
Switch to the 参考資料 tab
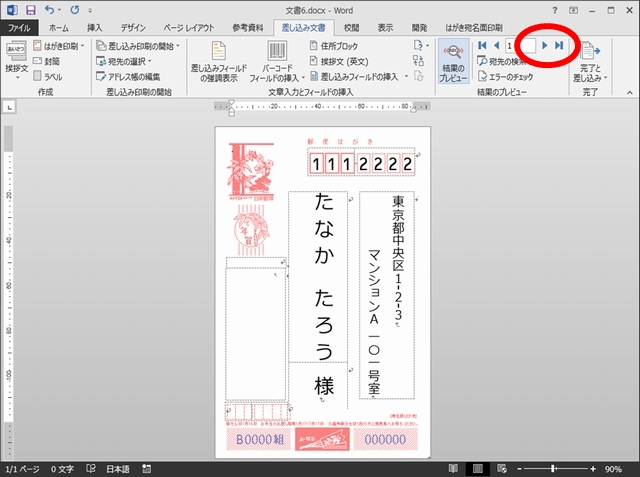pyautogui.click(x=248, y=27)
